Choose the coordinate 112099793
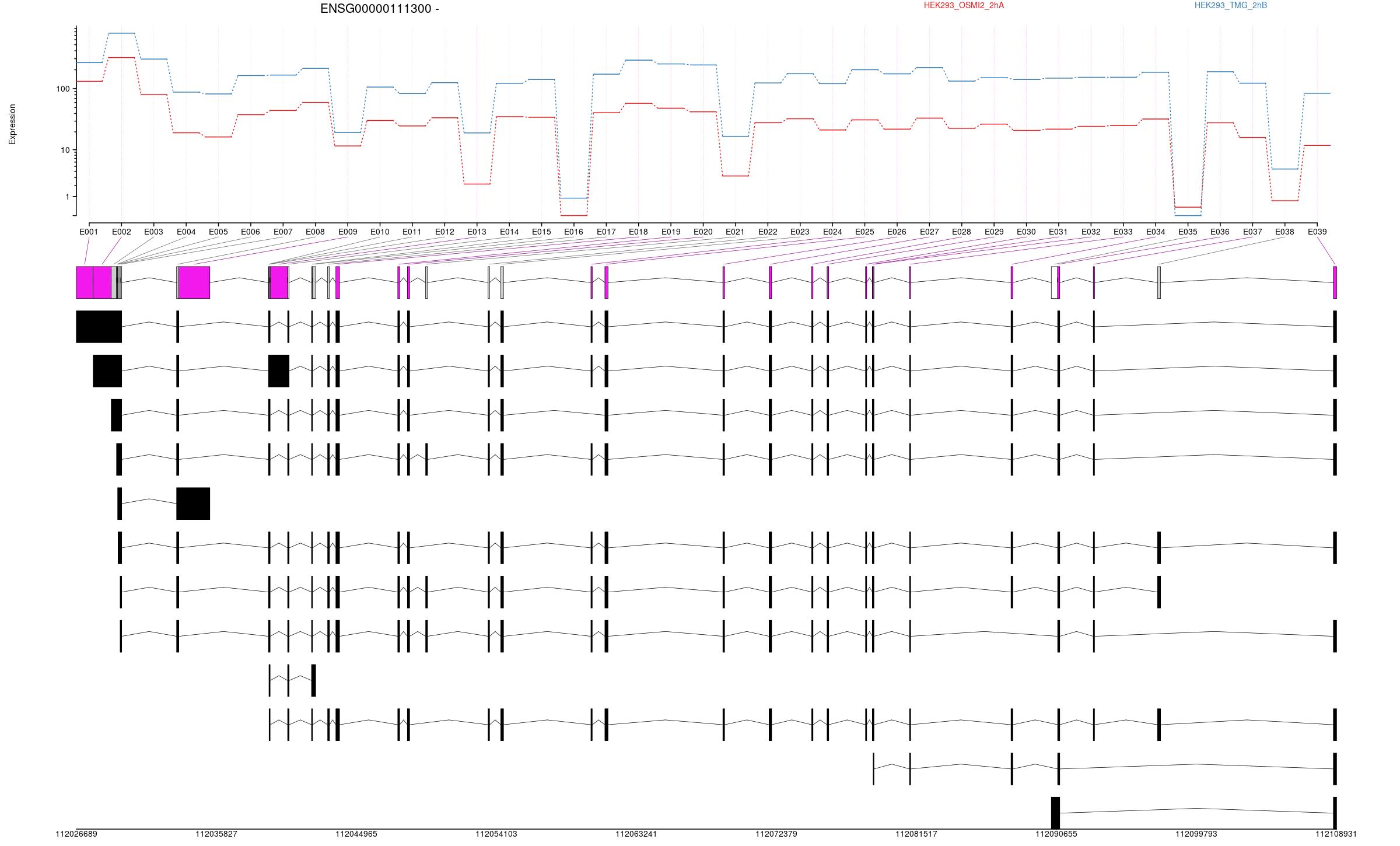This screenshot has width=1400, height=846. [x=1196, y=834]
